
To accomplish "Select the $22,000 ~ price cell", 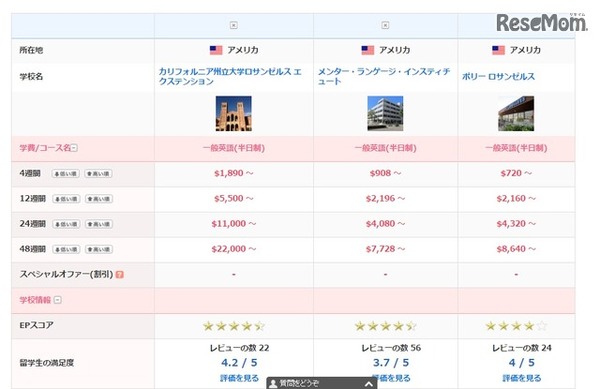I will [x=233, y=249].
